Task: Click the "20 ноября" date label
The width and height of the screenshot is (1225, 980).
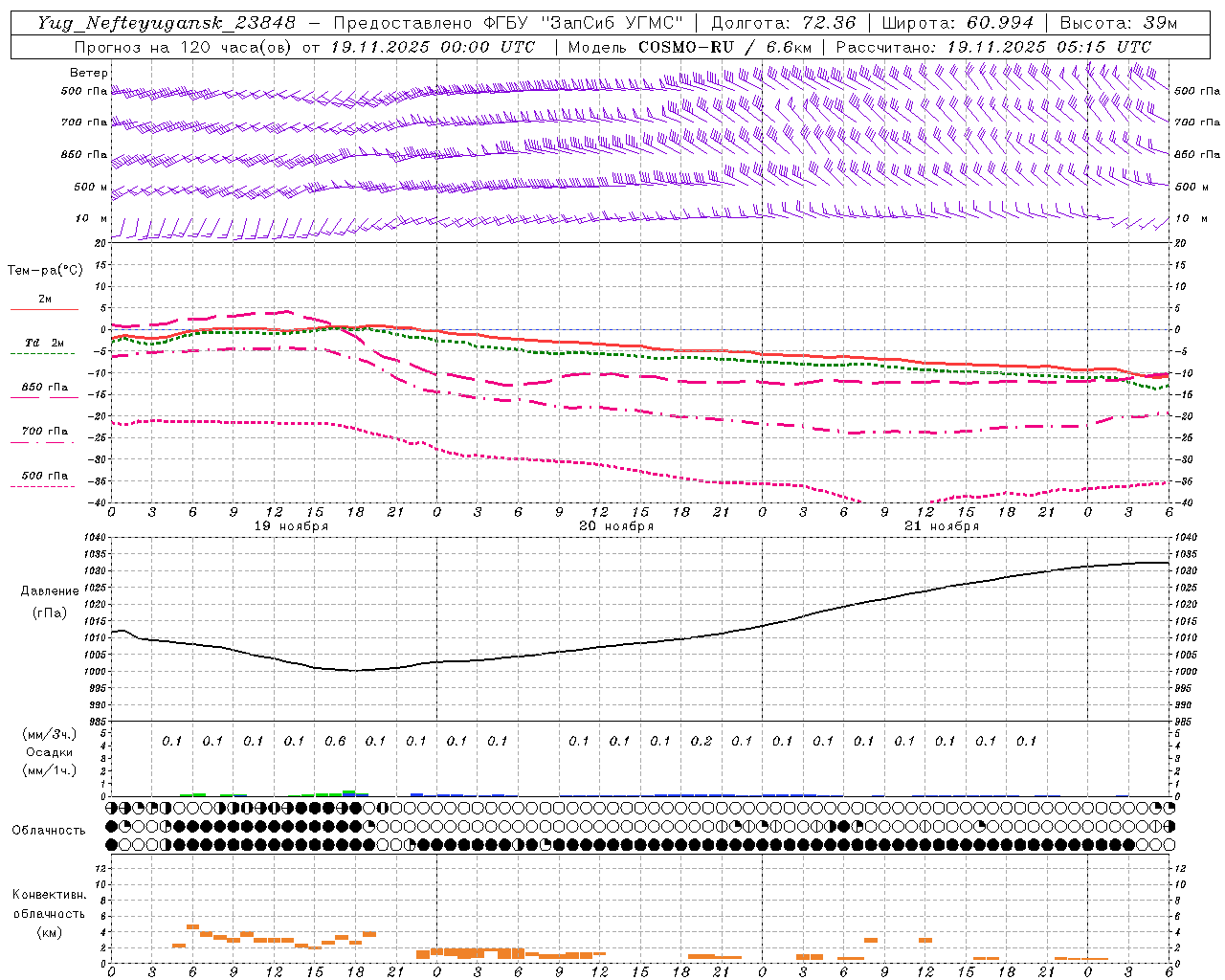Action: (616, 526)
